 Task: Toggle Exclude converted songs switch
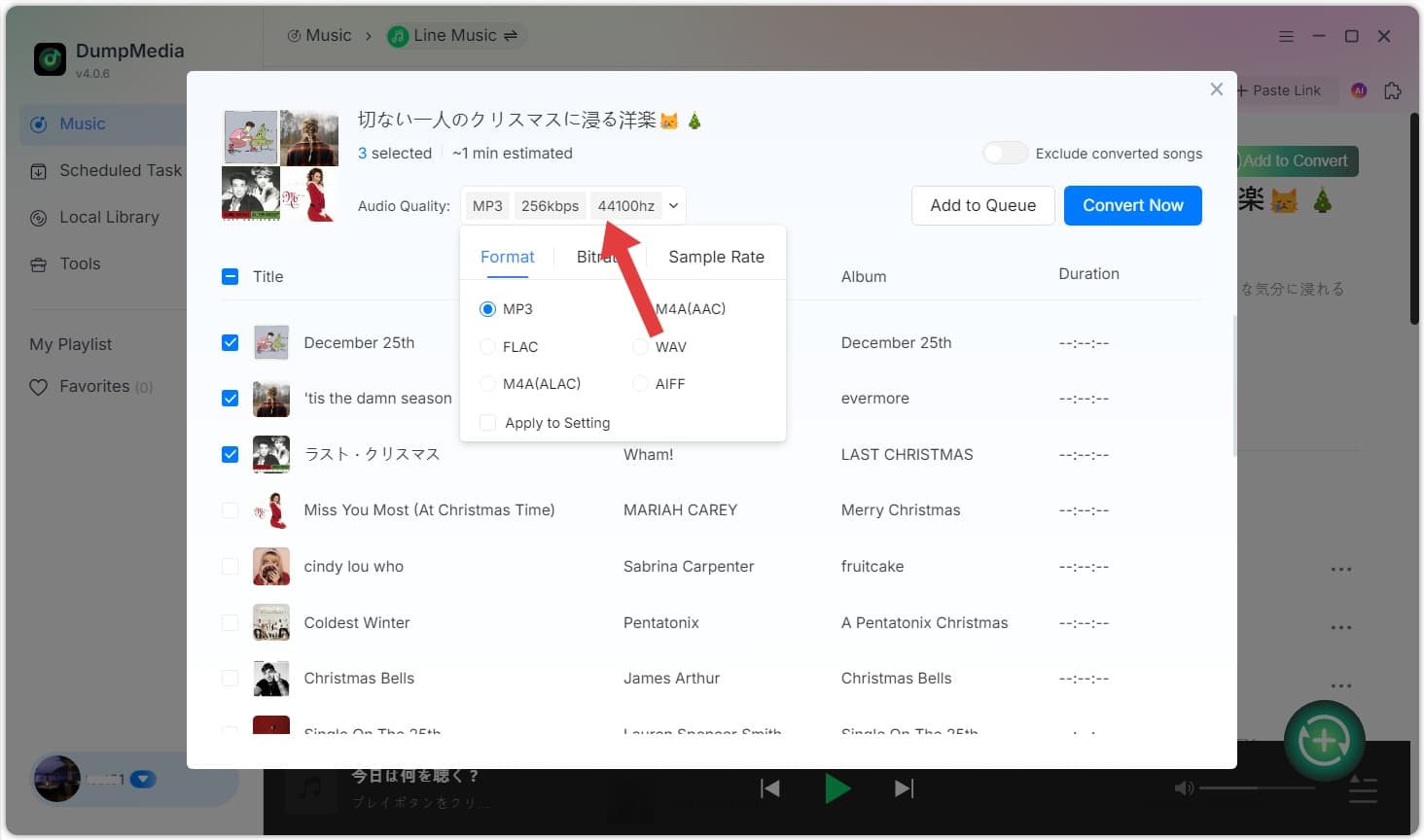point(1005,154)
